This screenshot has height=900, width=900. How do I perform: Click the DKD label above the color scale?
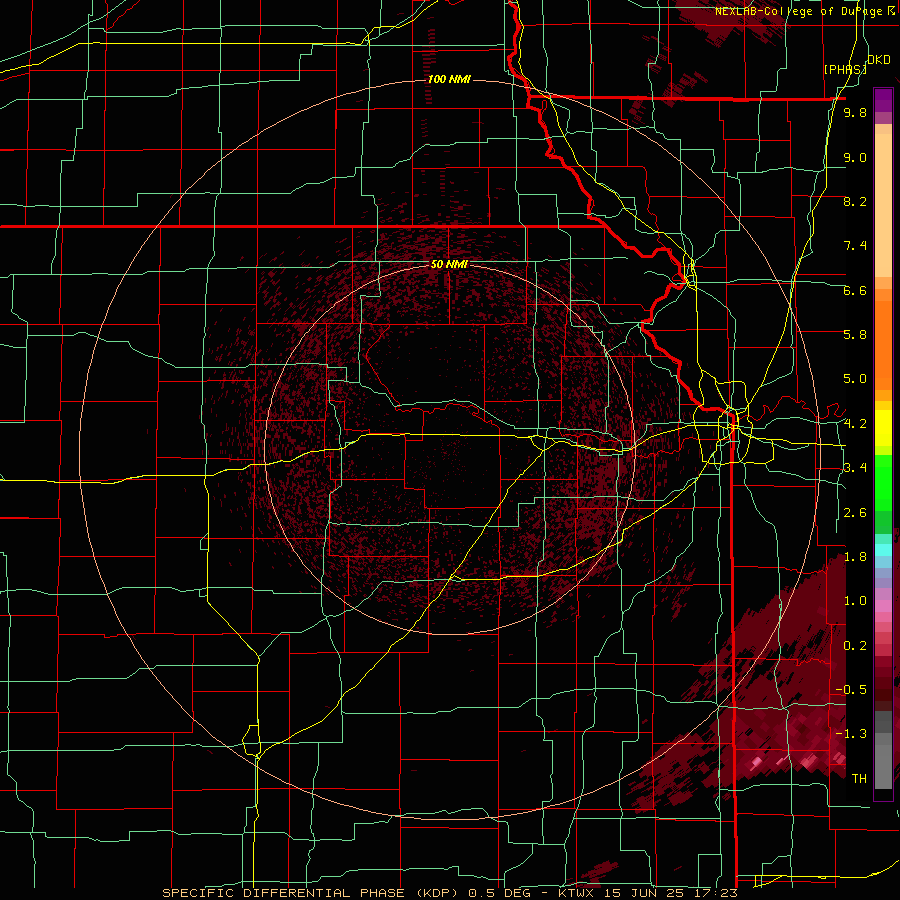point(879,60)
